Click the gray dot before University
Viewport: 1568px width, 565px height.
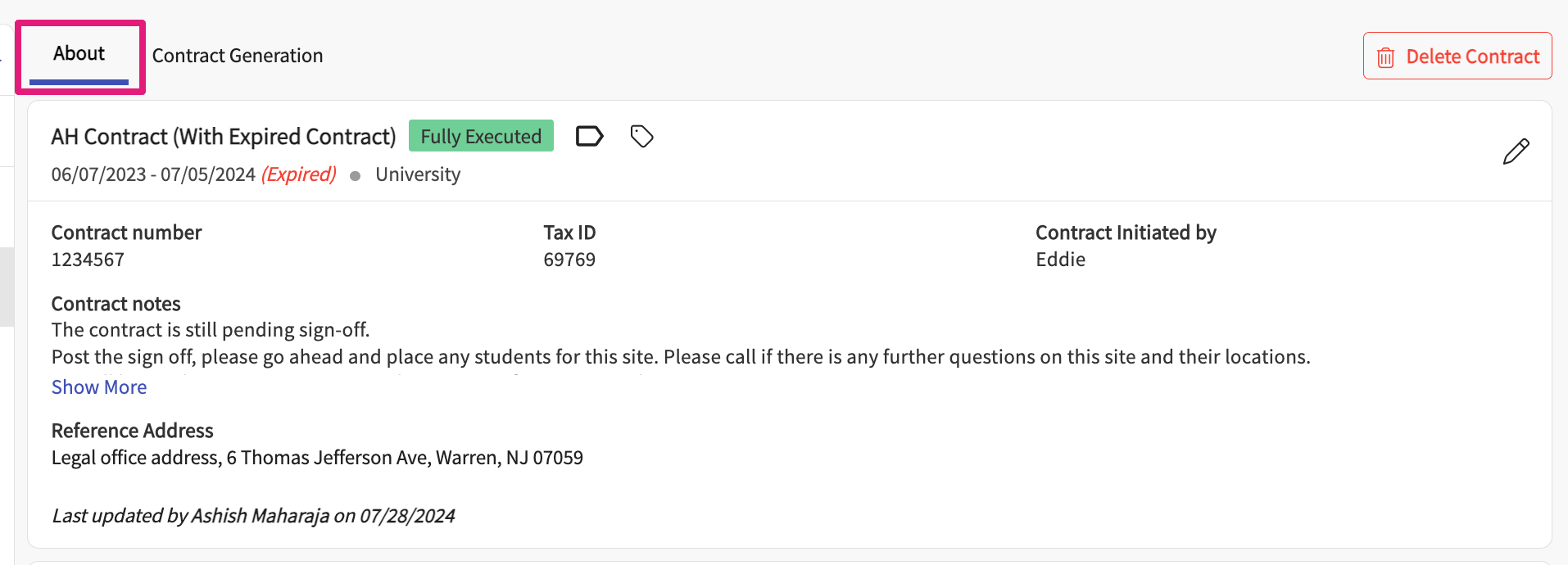coord(356,176)
